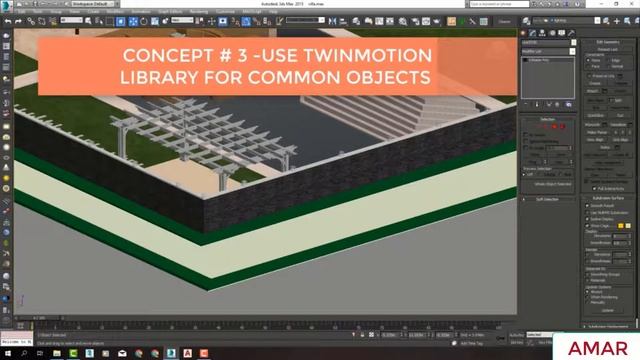Click the Mirror tool icon
Viewport: 640px width, 360px height.
coord(332,21)
